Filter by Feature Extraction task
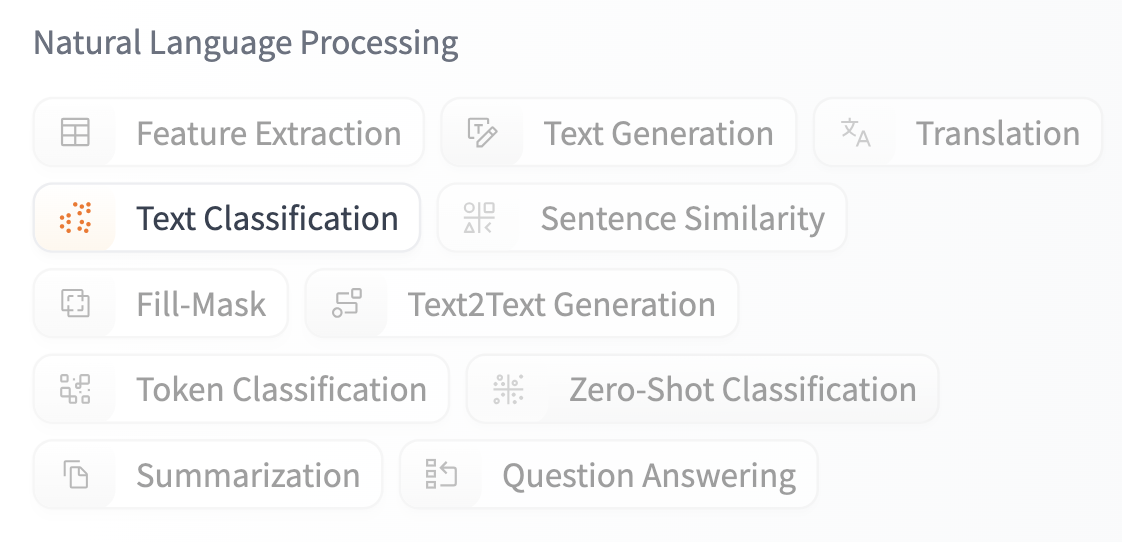 coord(268,133)
